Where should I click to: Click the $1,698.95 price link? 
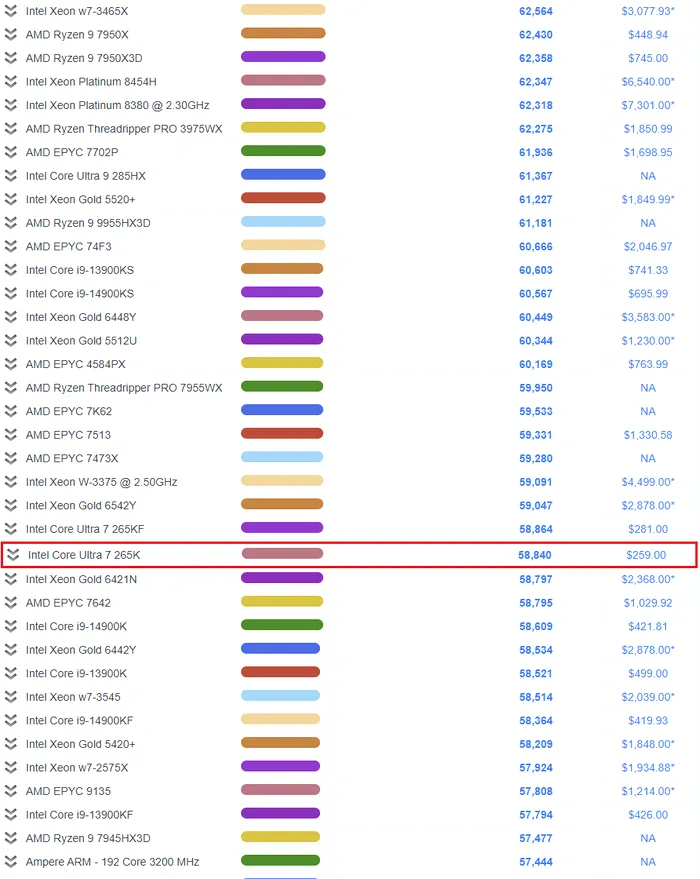tap(648, 152)
